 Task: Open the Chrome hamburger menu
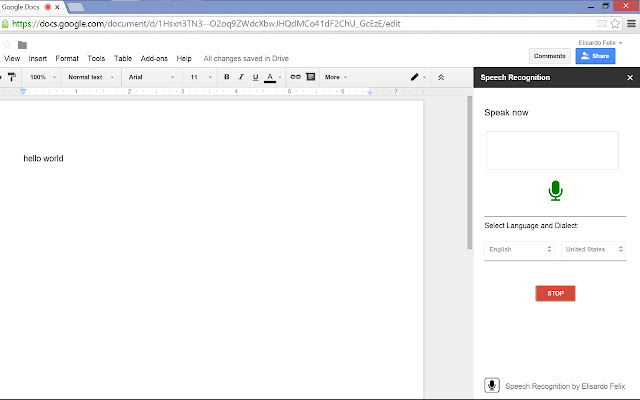(631, 23)
